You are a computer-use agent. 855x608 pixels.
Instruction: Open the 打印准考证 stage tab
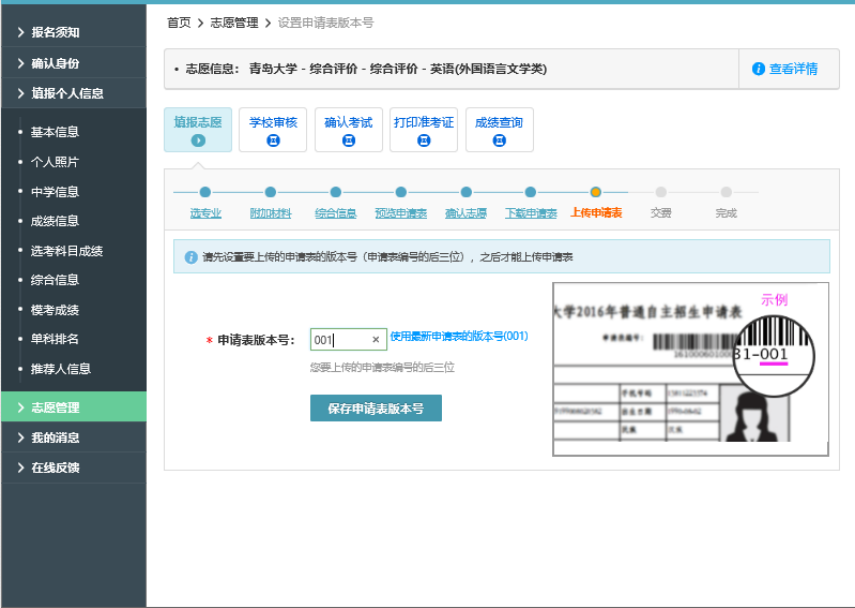pos(423,130)
